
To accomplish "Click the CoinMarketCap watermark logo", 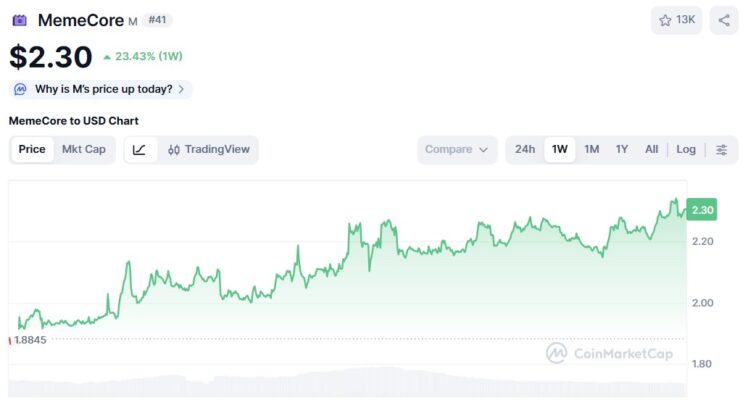I will [x=556, y=353].
